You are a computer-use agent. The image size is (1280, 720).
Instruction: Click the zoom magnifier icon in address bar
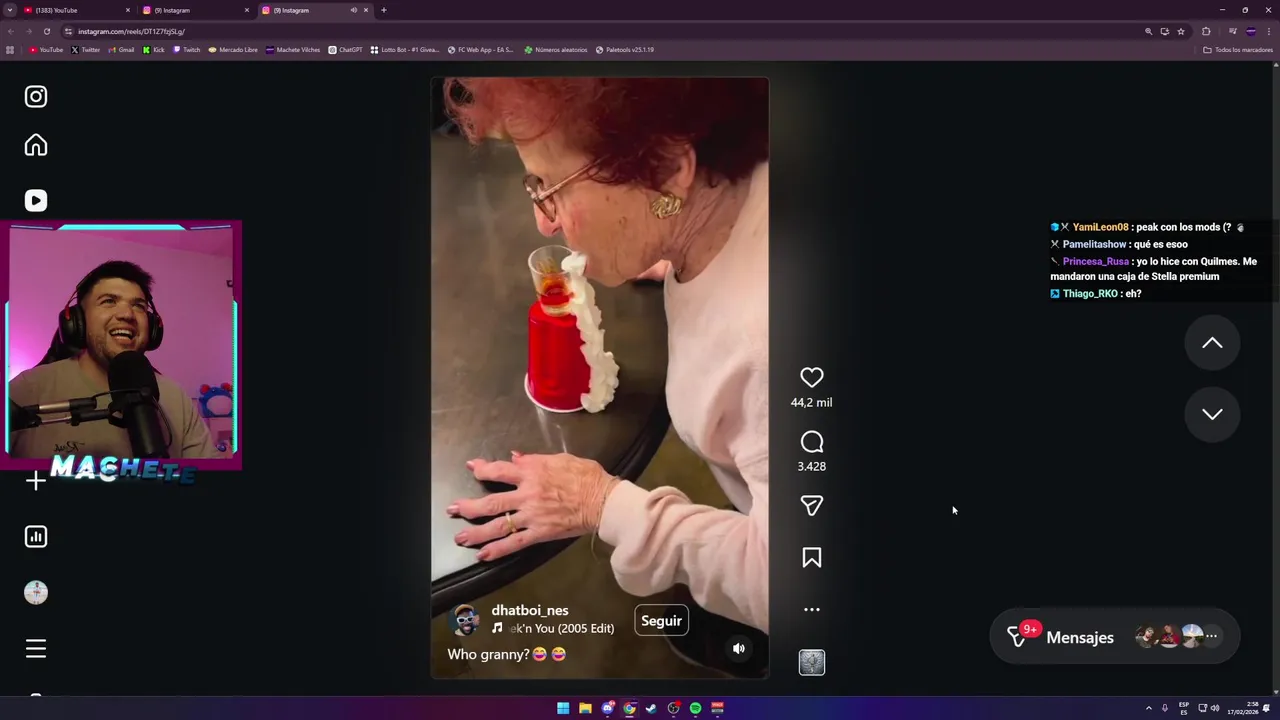pyautogui.click(x=1148, y=31)
